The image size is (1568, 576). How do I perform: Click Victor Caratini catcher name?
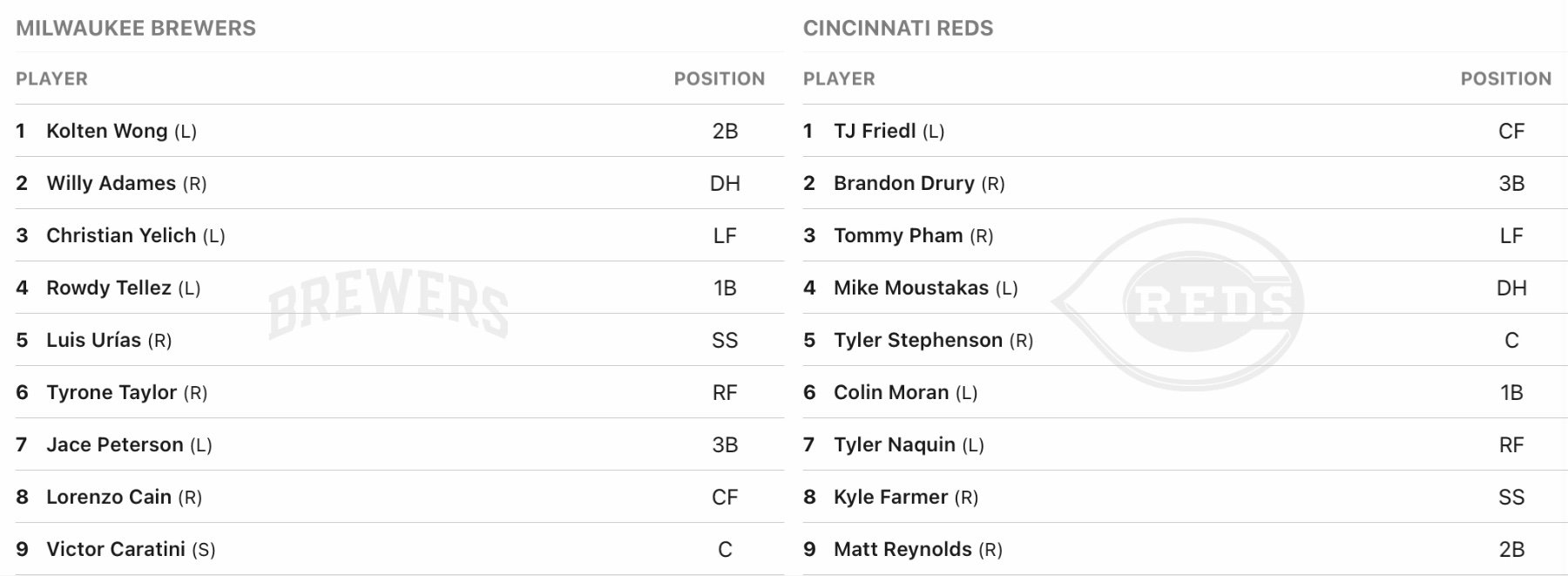coord(115,549)
